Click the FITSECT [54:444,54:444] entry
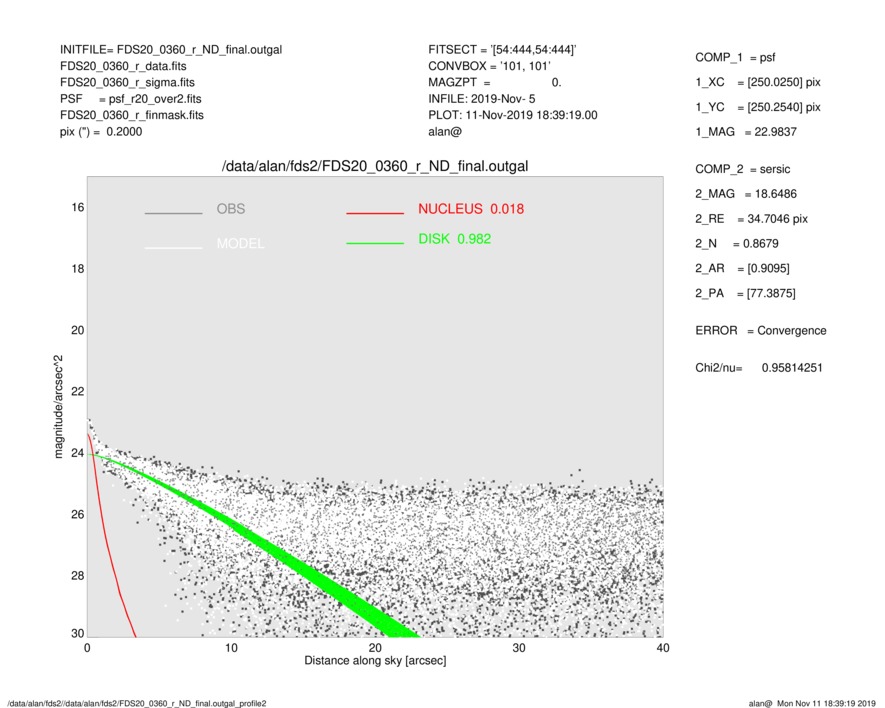 point(502,50)
